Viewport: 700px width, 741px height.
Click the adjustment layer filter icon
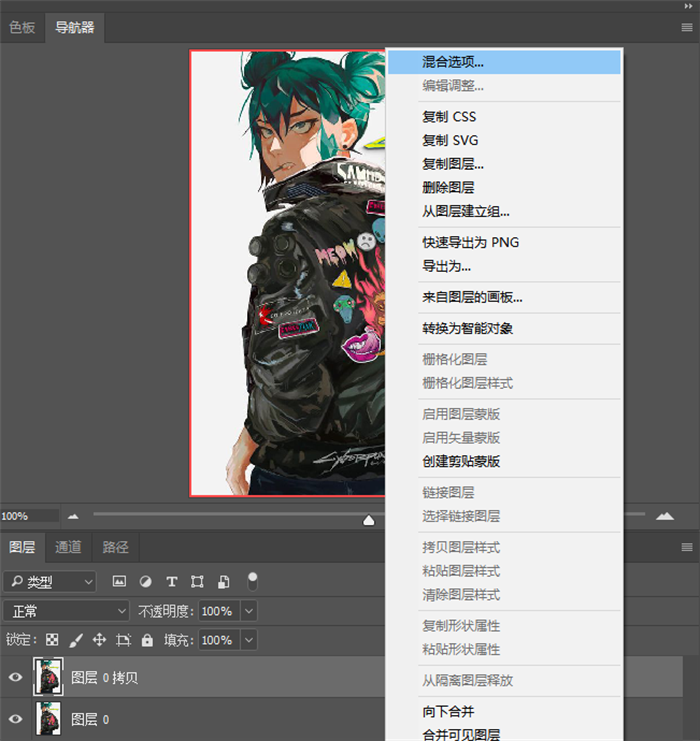pos(146,581)
